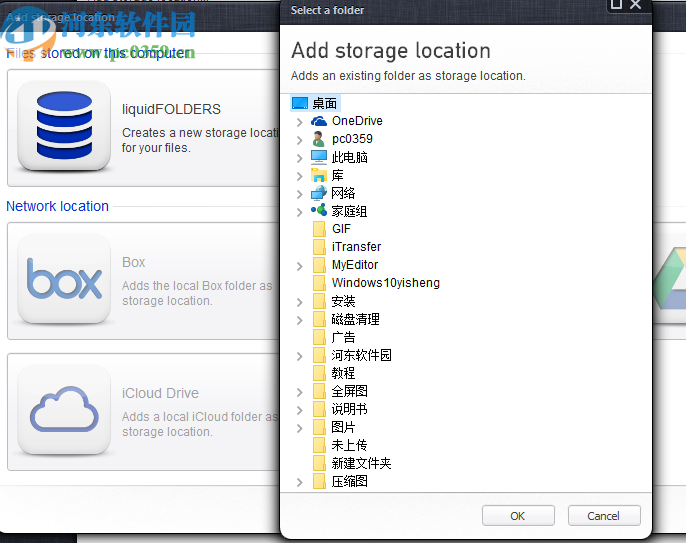
Task: Select the iTransfer folder name
Action: pyautogui.click(x=356, y=247)
